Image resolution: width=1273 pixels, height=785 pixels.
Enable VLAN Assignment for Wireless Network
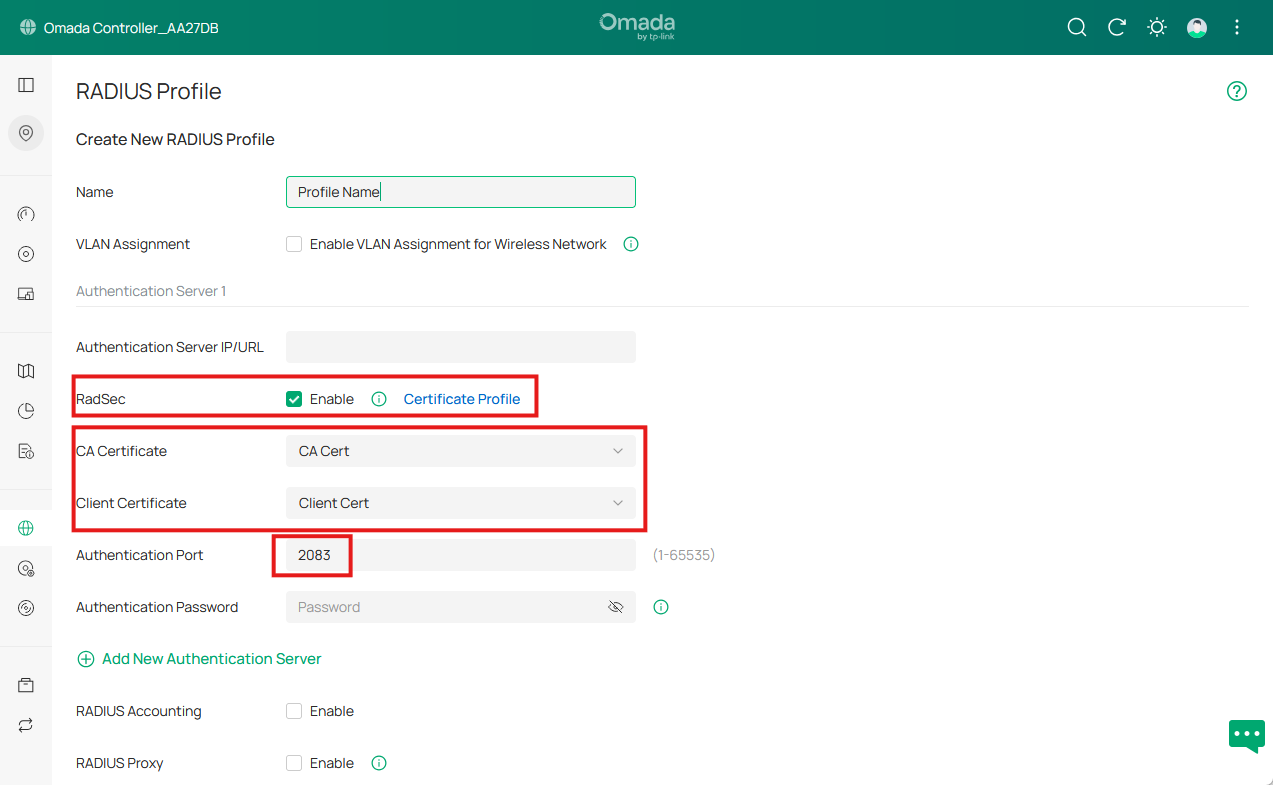294,244
